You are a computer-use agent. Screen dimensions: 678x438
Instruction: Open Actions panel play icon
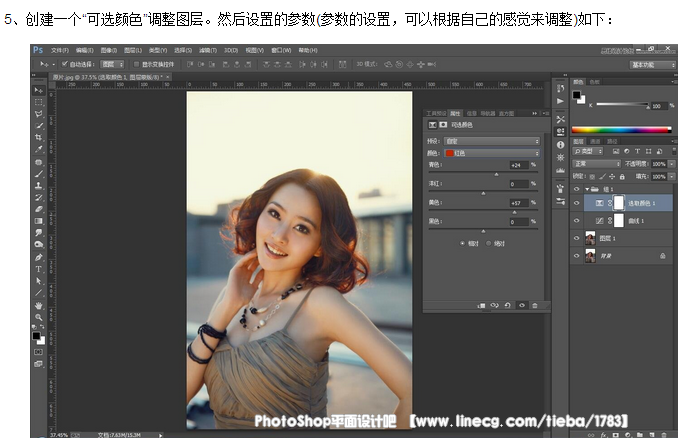[x=560, y=101]
